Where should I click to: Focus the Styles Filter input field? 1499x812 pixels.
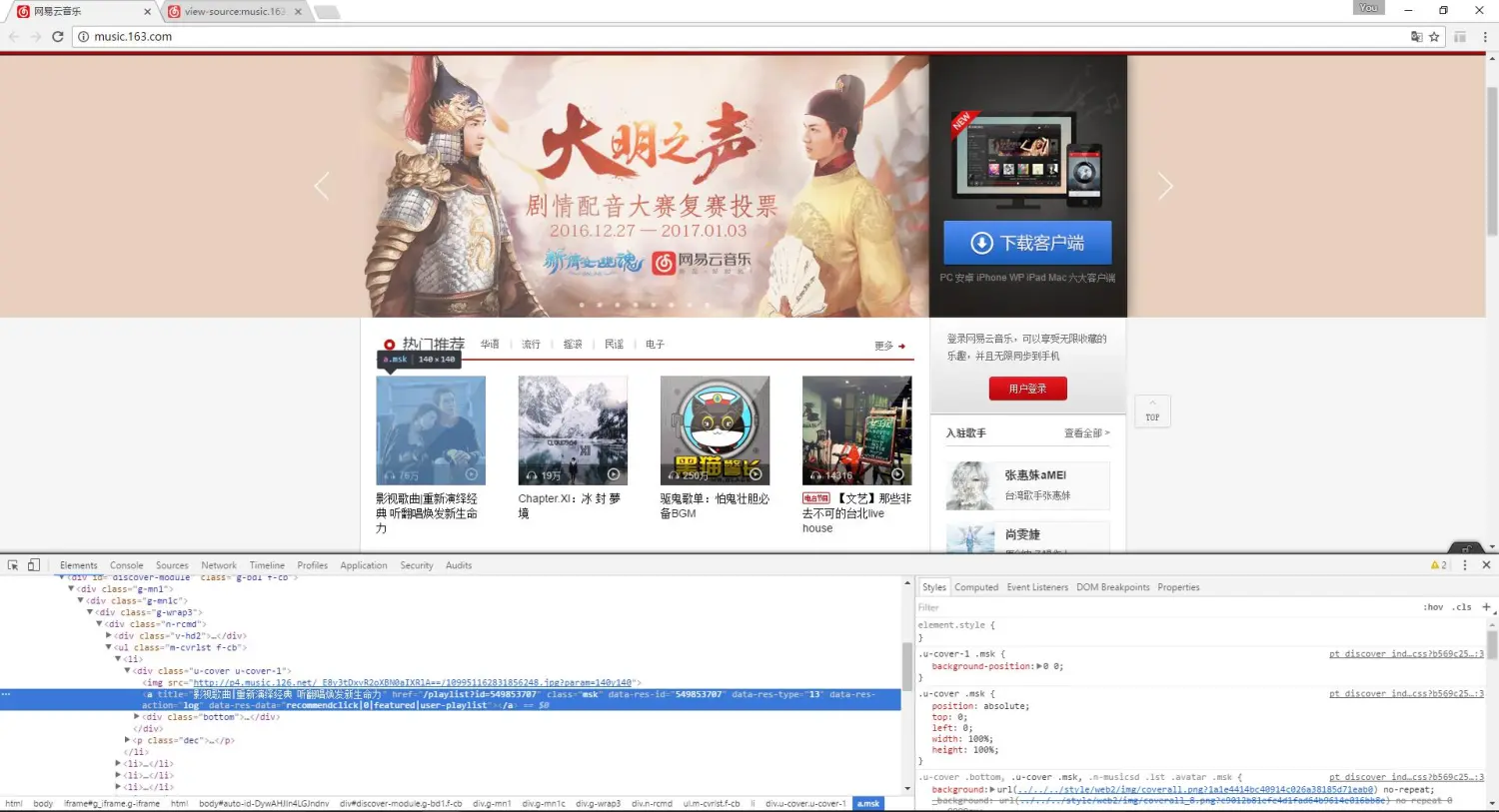pos(1164,607)
